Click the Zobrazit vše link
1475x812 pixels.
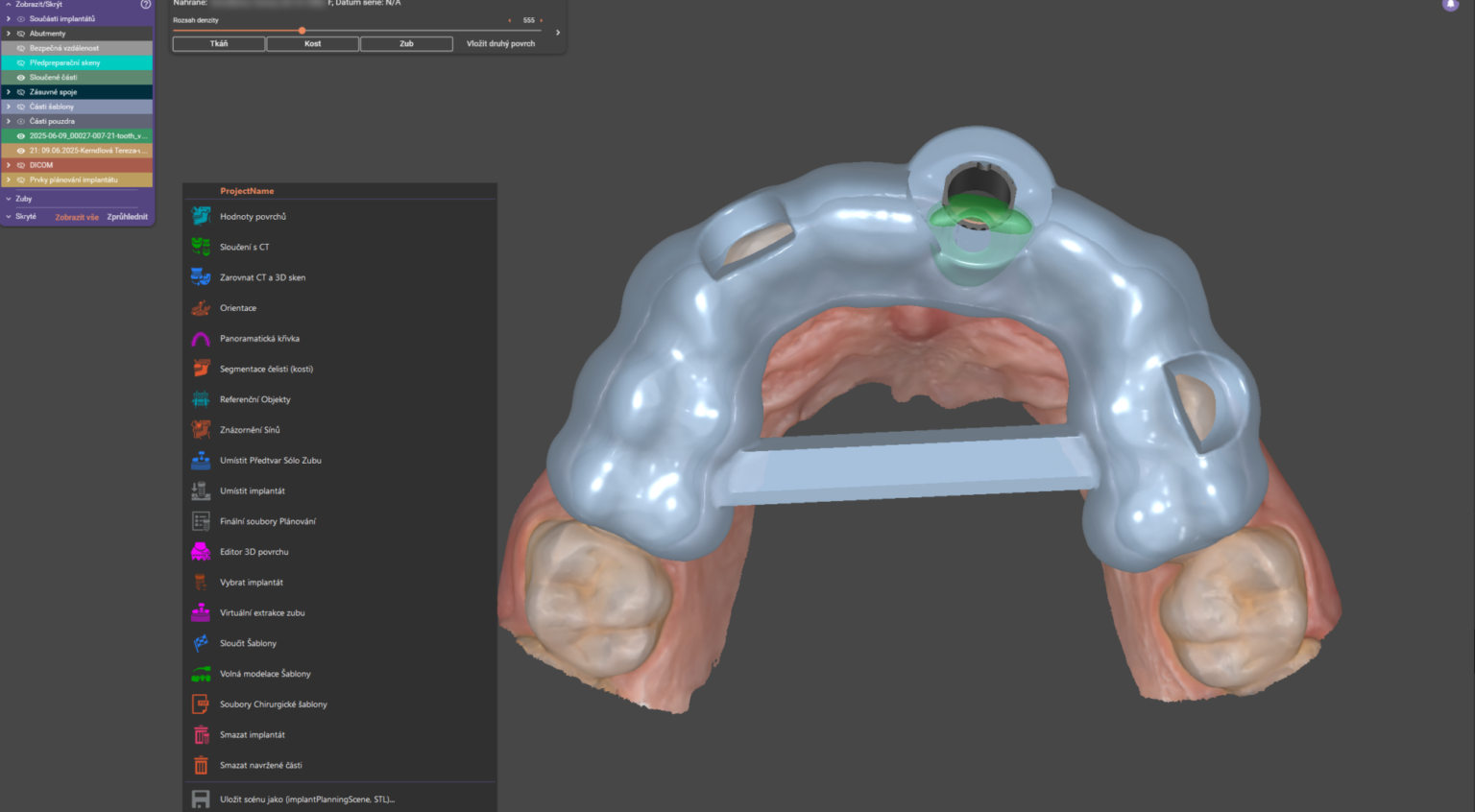click(x=77, y=217)
